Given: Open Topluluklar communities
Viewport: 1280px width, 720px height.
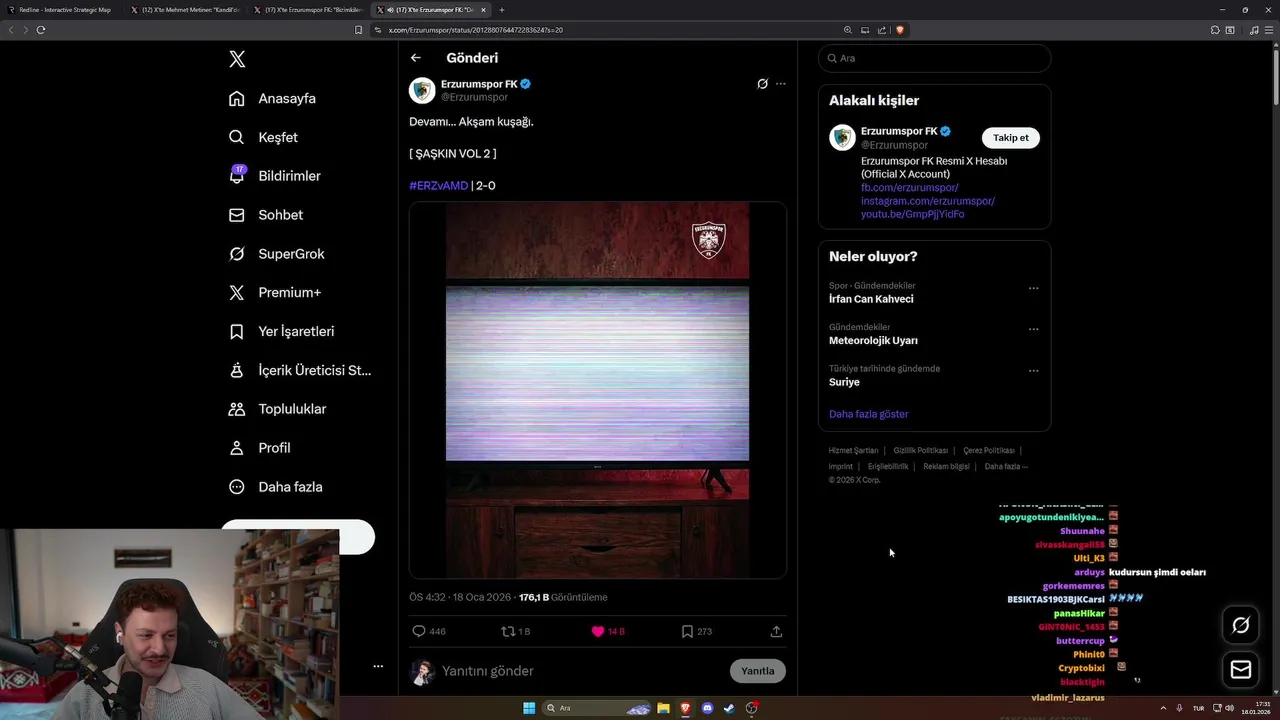Looking at the screenshot, I should pos(278,409).
